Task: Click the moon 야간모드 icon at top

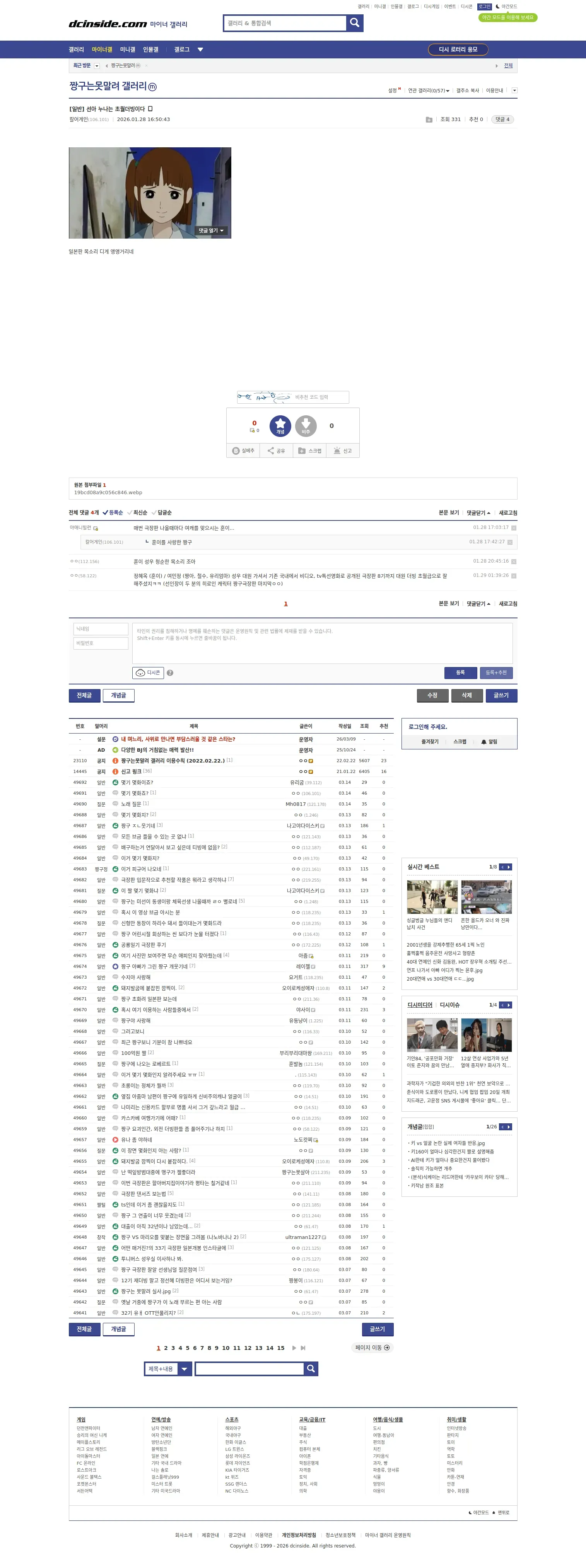Action: click(x=498, y=6)
